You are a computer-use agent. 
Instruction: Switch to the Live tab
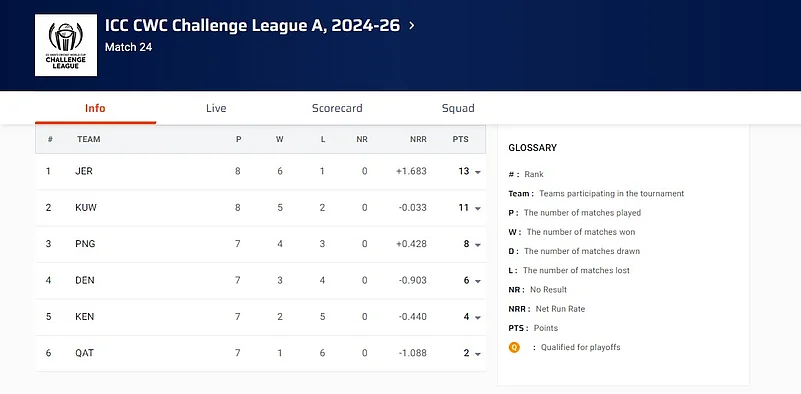coord(216,108)
